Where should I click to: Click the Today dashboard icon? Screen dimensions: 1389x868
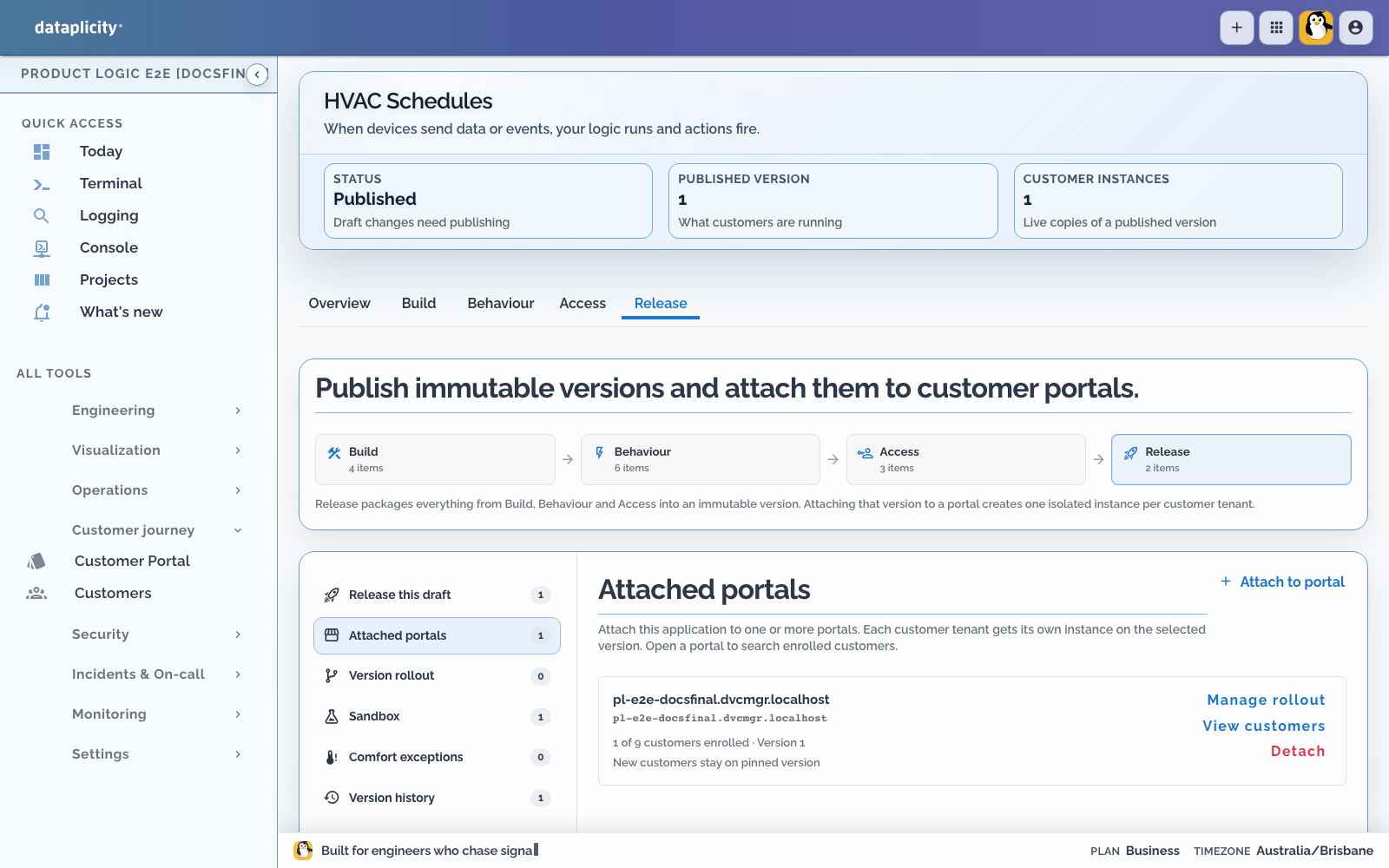pos(42,152)
